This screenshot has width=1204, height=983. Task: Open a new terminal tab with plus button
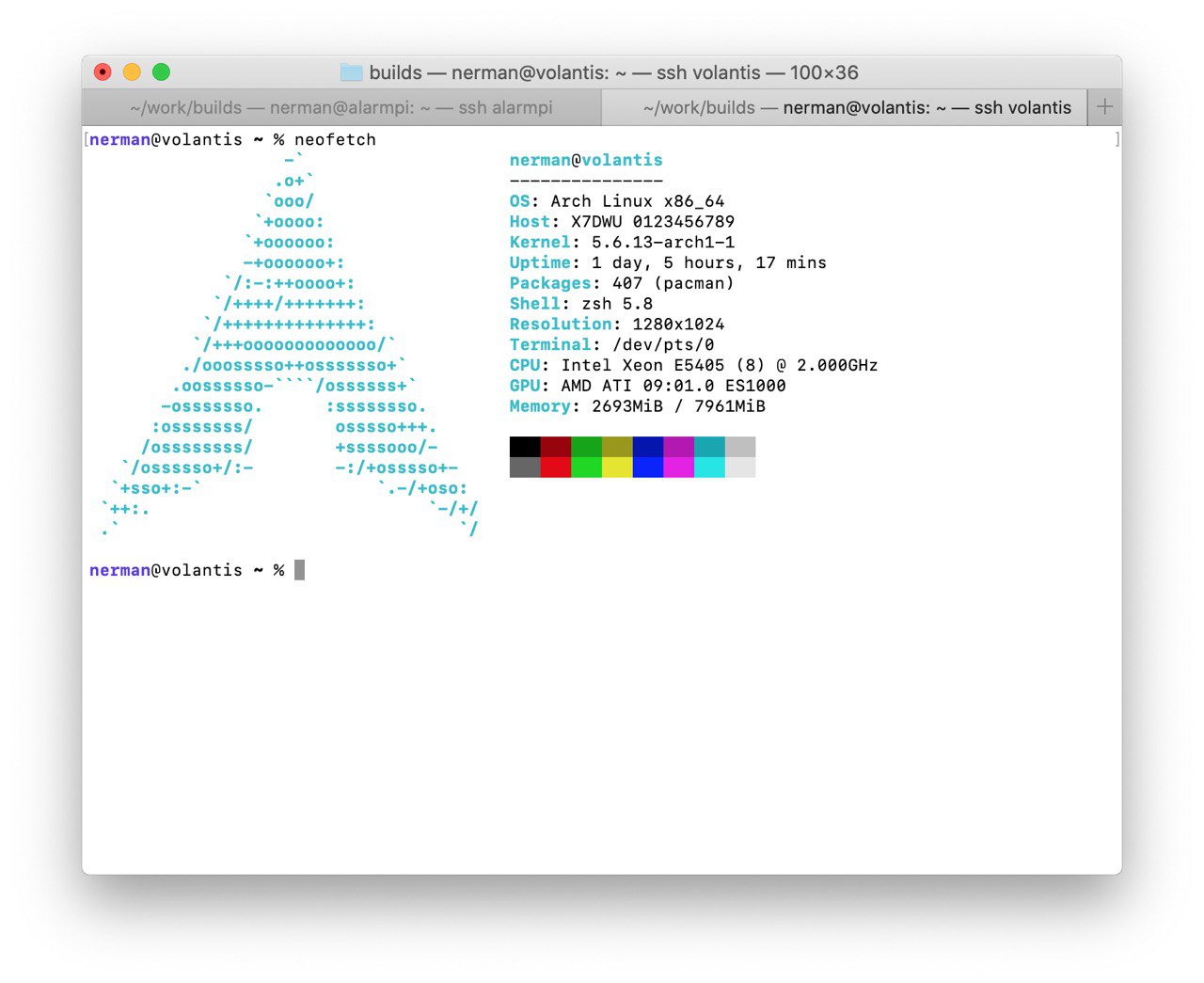[x=1104, y=107]
